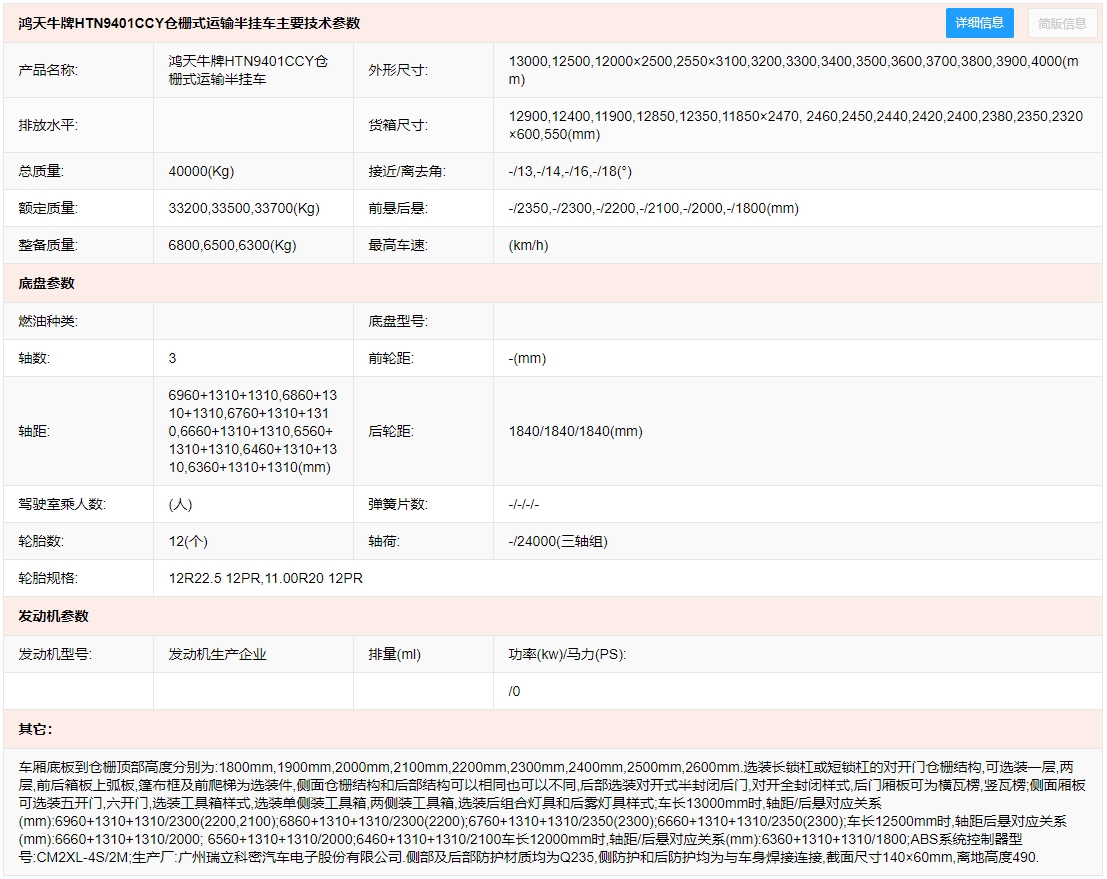
Task: Click the 详细信息 button
Action: point(979,23)
